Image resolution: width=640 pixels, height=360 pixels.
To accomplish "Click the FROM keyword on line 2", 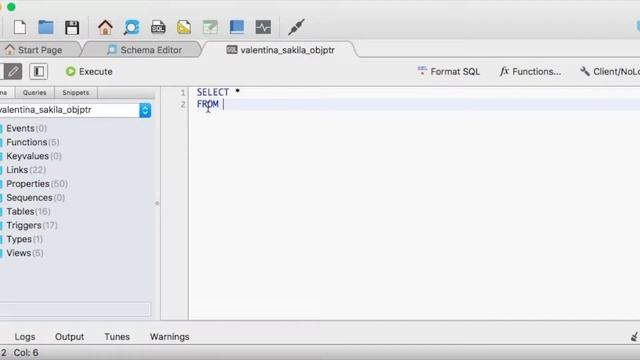I will pyautogui.click(x=207, y=104).
